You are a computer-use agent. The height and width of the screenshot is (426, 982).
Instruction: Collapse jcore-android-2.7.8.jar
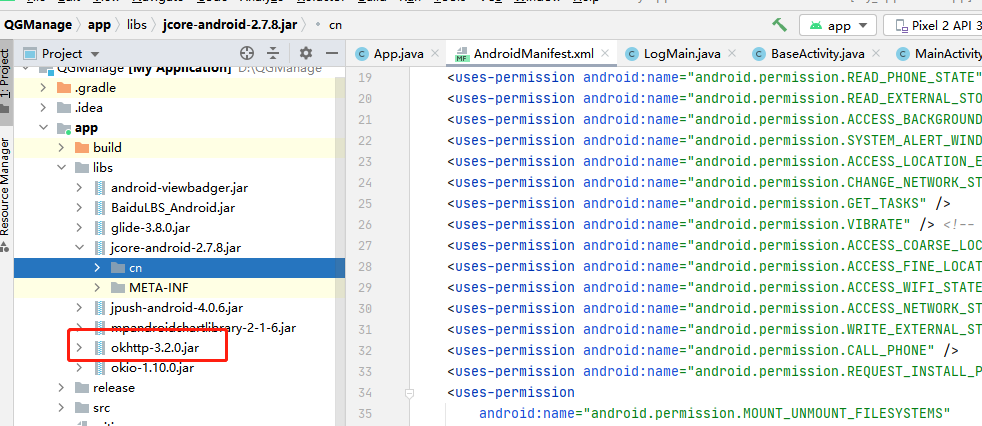(x=80, y=247)
